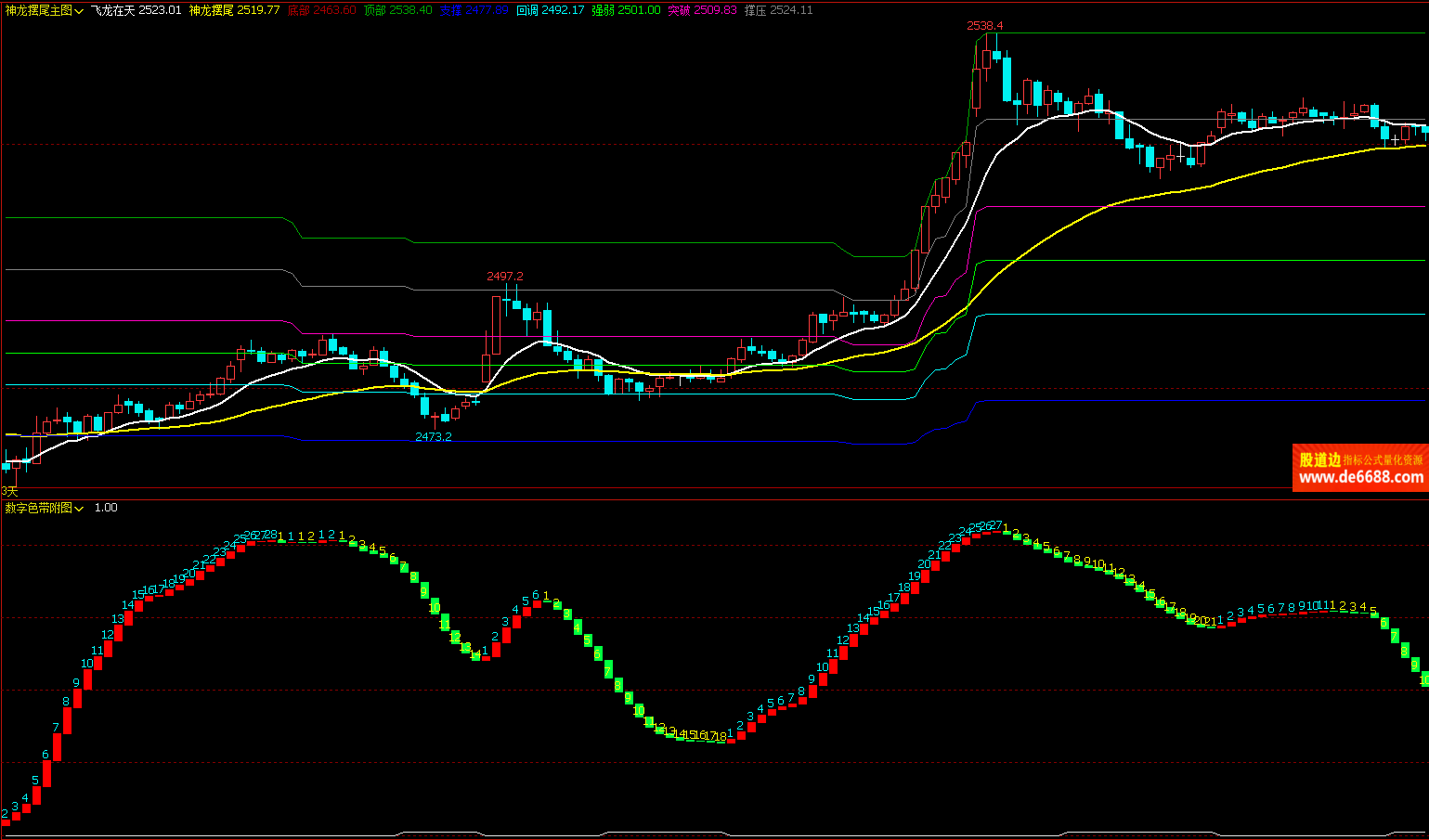Select the magenta 突破 2509.83 legend entry
This screenshot has width=1429, height=840.
coord(702,10)
